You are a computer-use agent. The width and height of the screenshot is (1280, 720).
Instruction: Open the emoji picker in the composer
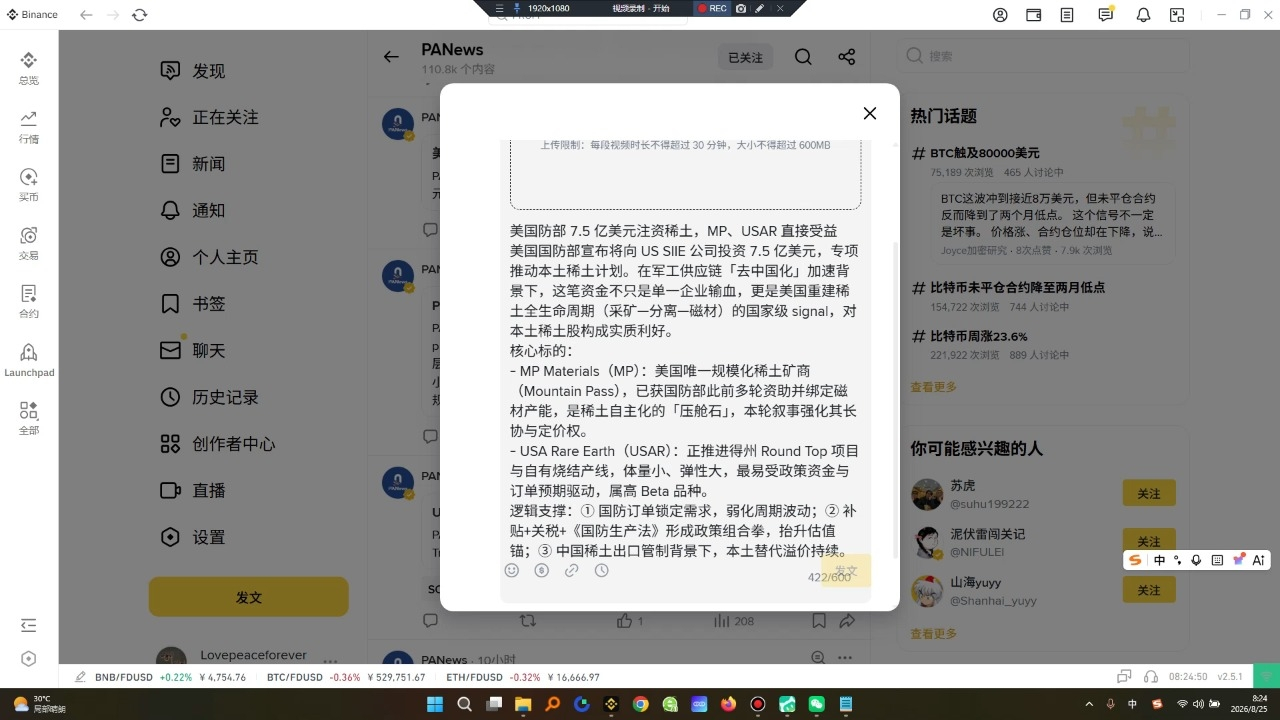tap(512, 570)
